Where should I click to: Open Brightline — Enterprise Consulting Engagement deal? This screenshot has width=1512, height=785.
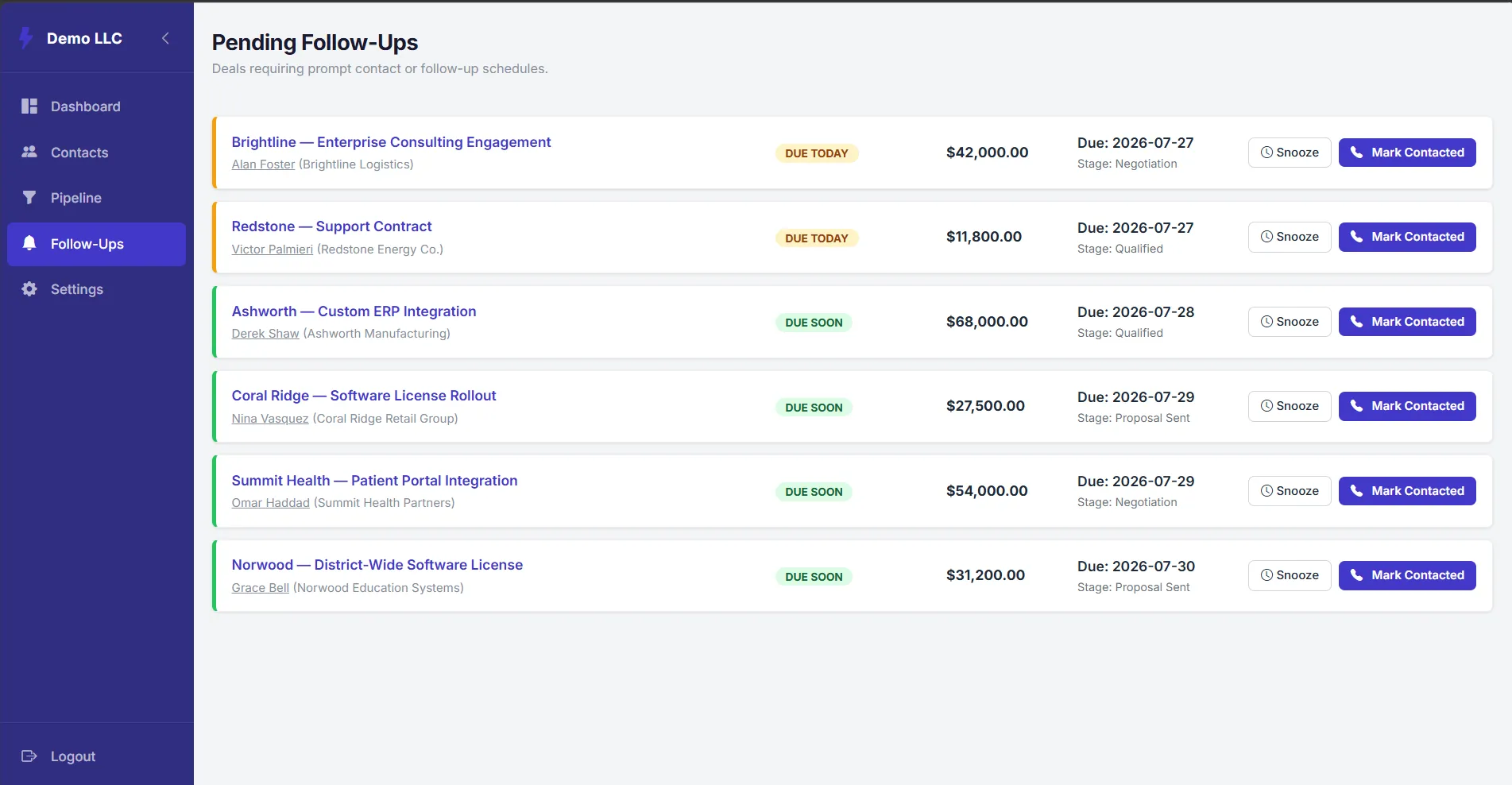(x=391, y=142)
